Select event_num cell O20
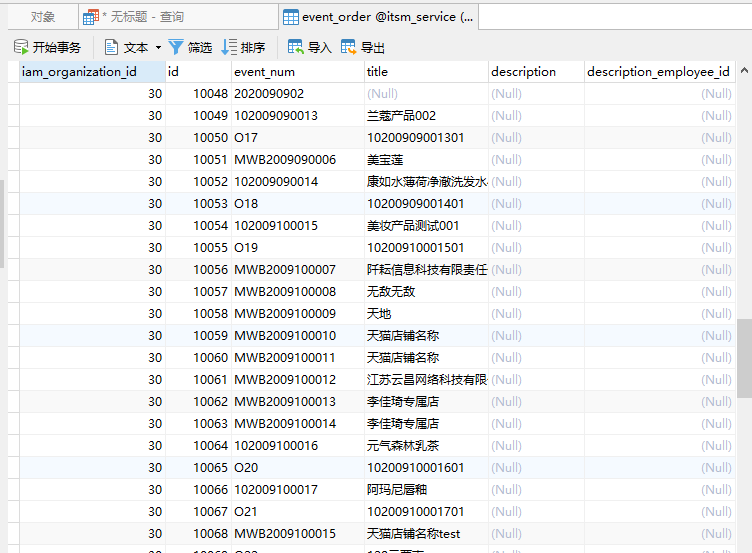 click(298, 468)
